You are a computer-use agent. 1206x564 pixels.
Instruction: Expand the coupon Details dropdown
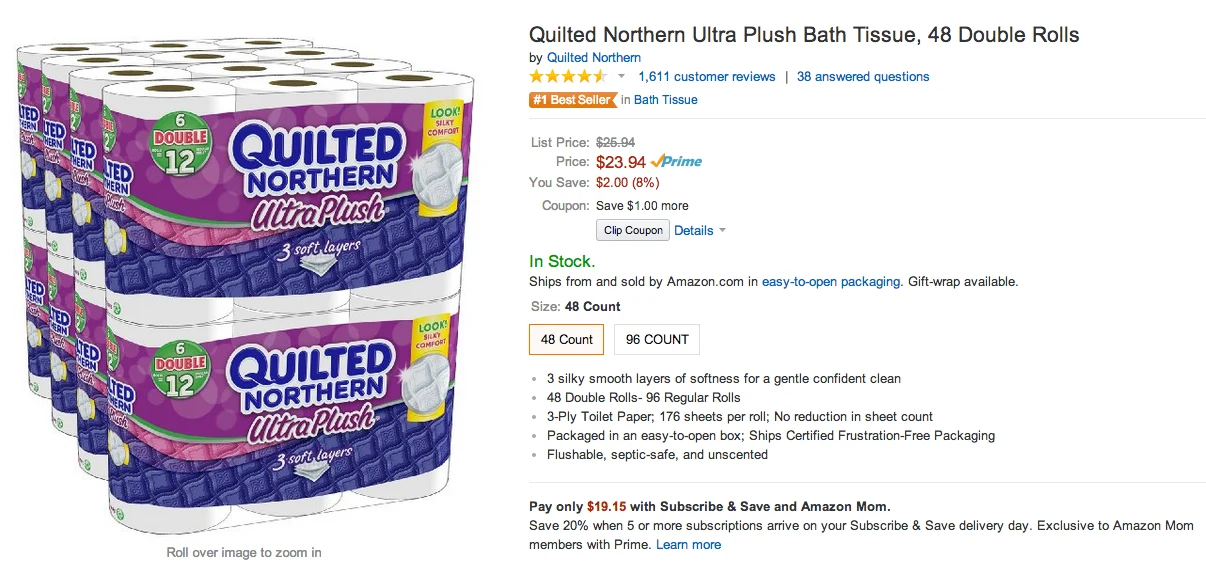(699, 230)
